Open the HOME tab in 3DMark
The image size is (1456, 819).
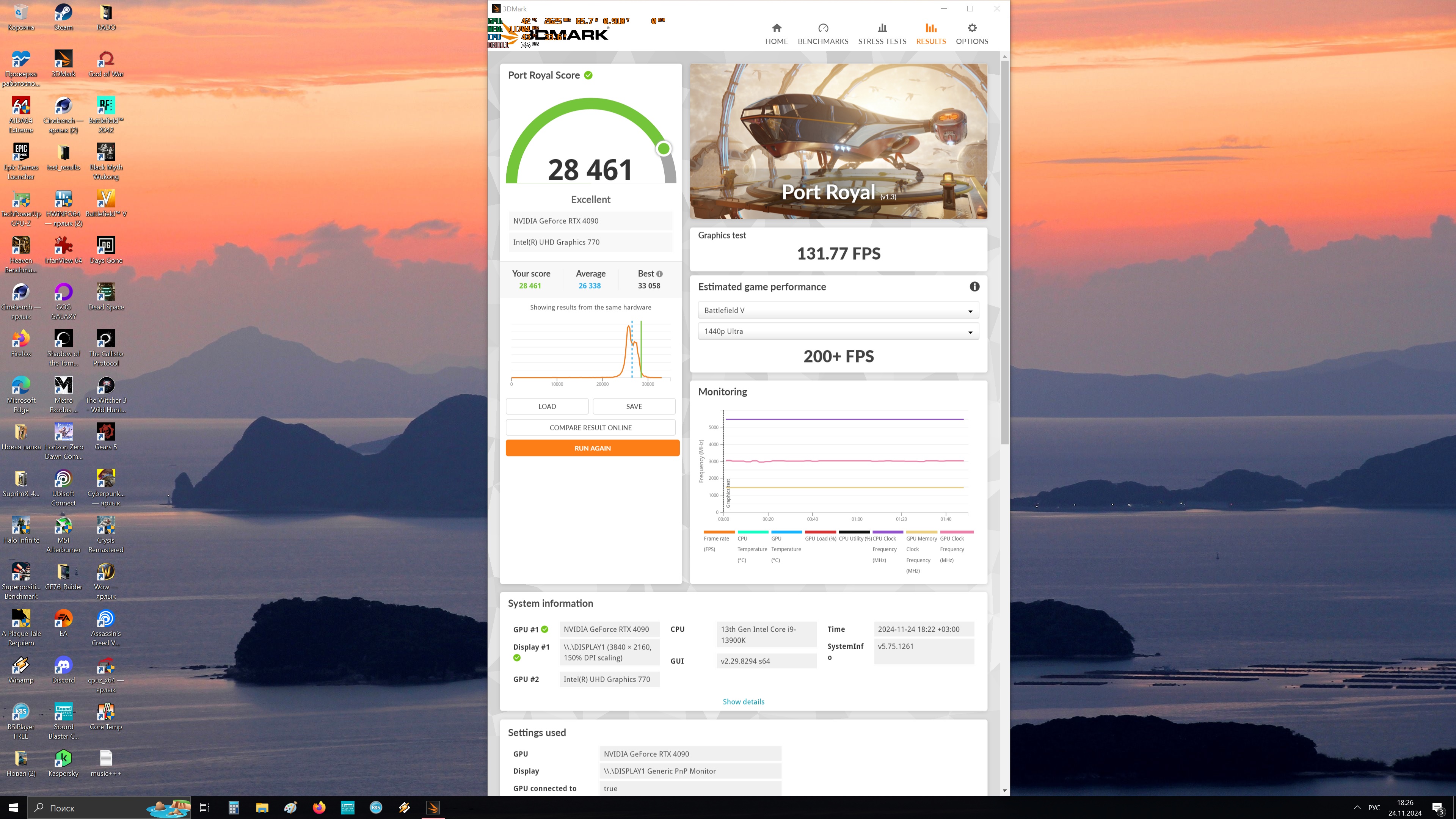(776, 34)
